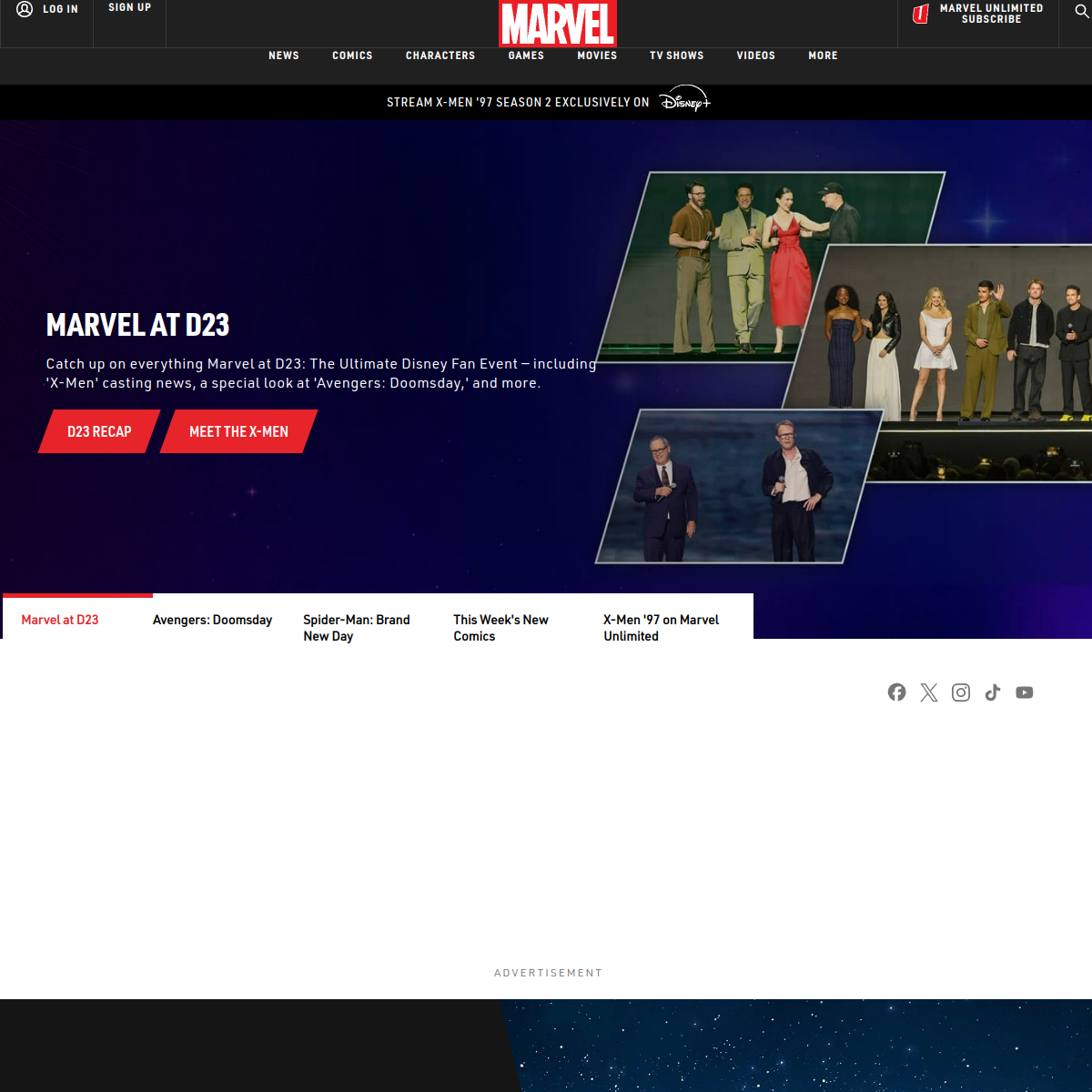Open Marvel's TikTok icon
Viewport: 1092px width, 1092px height.
(993, 693)
